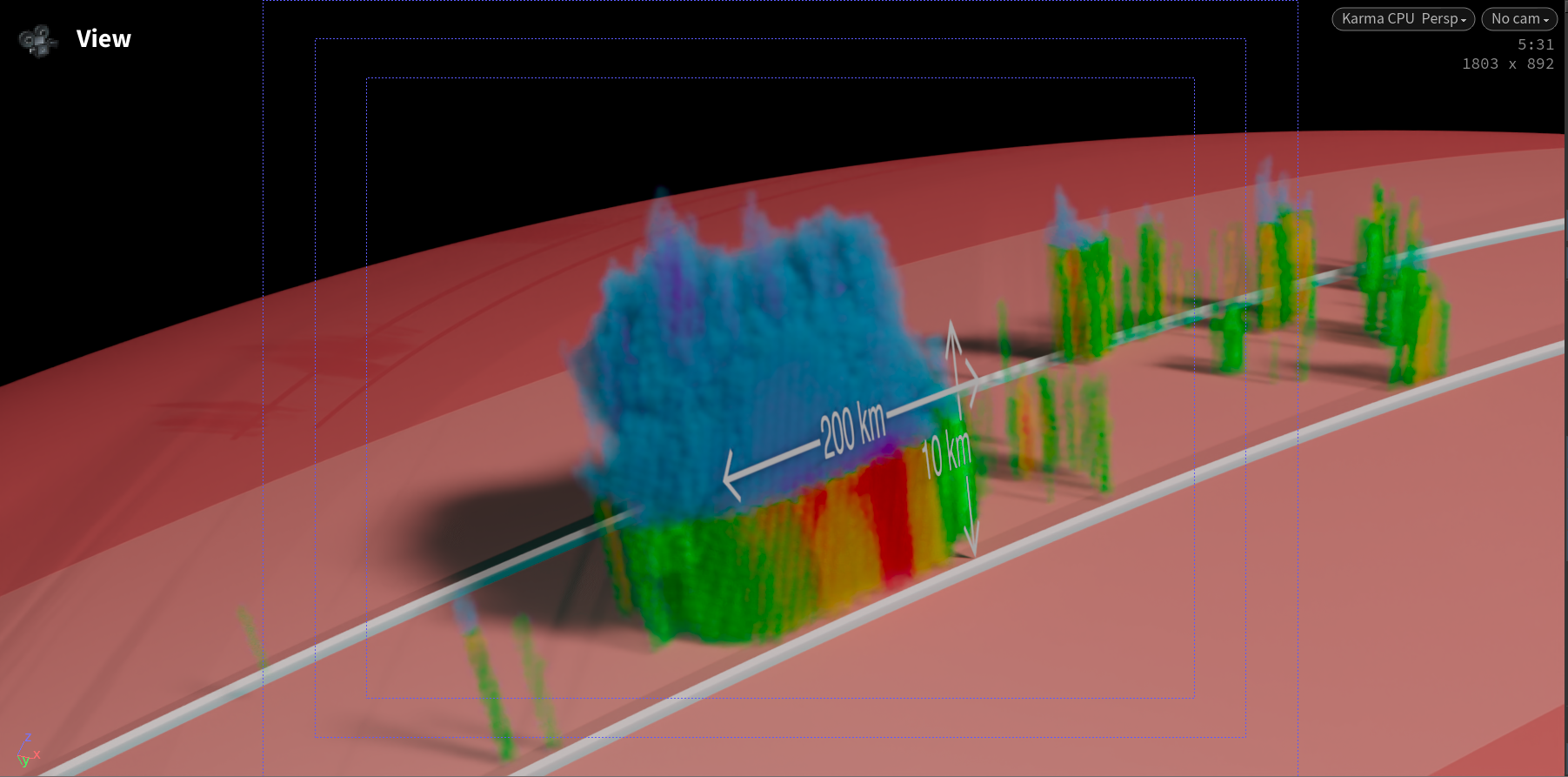
Task: Click the blue Z axis letter in the gizmo
Action: point(28,738)
